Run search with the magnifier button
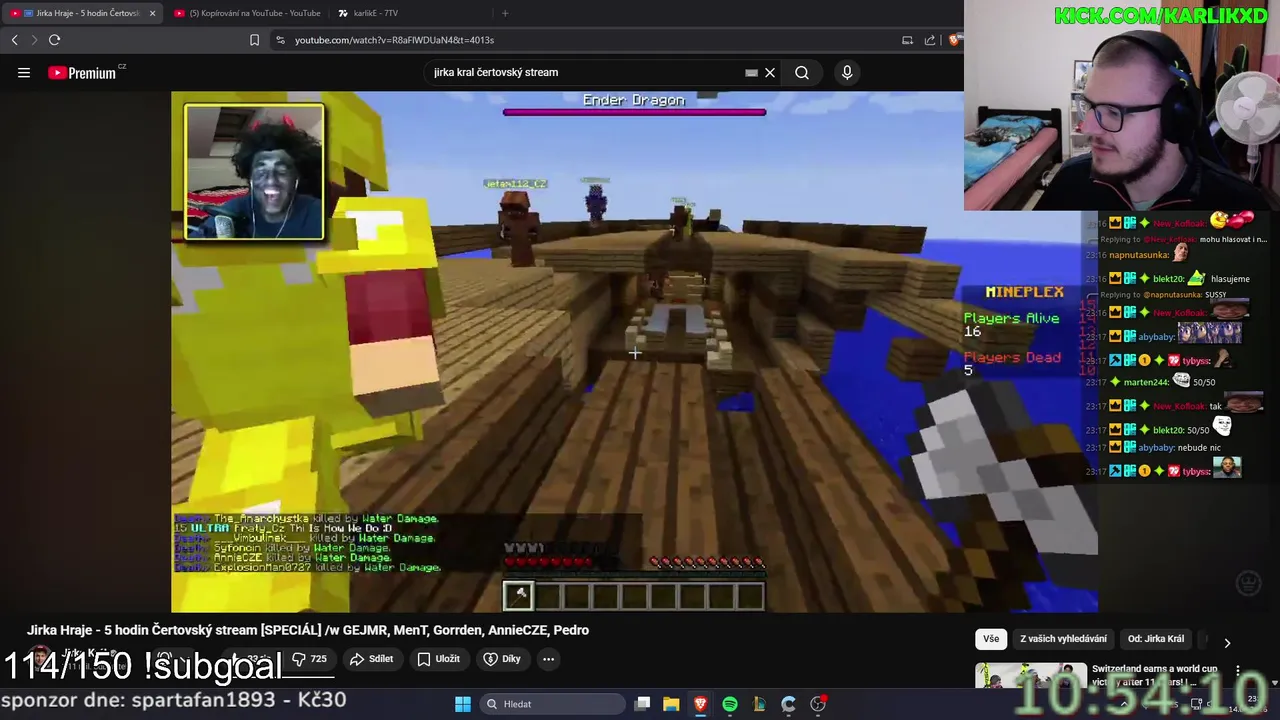This screenshot has height=720, width=1280. click(x=802, y=72)
